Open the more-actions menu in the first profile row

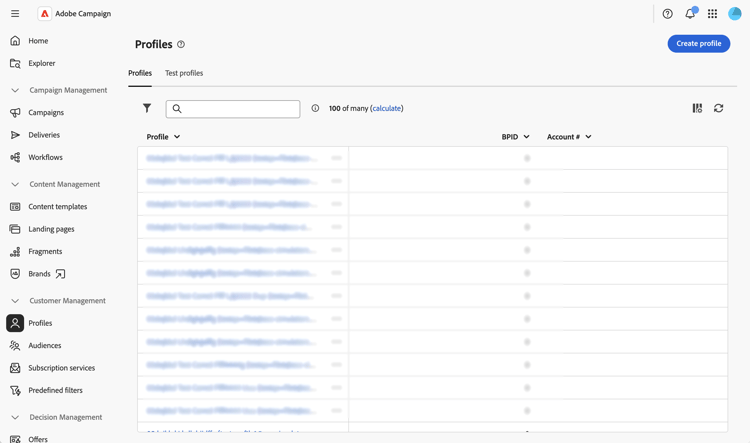point(336,158)
